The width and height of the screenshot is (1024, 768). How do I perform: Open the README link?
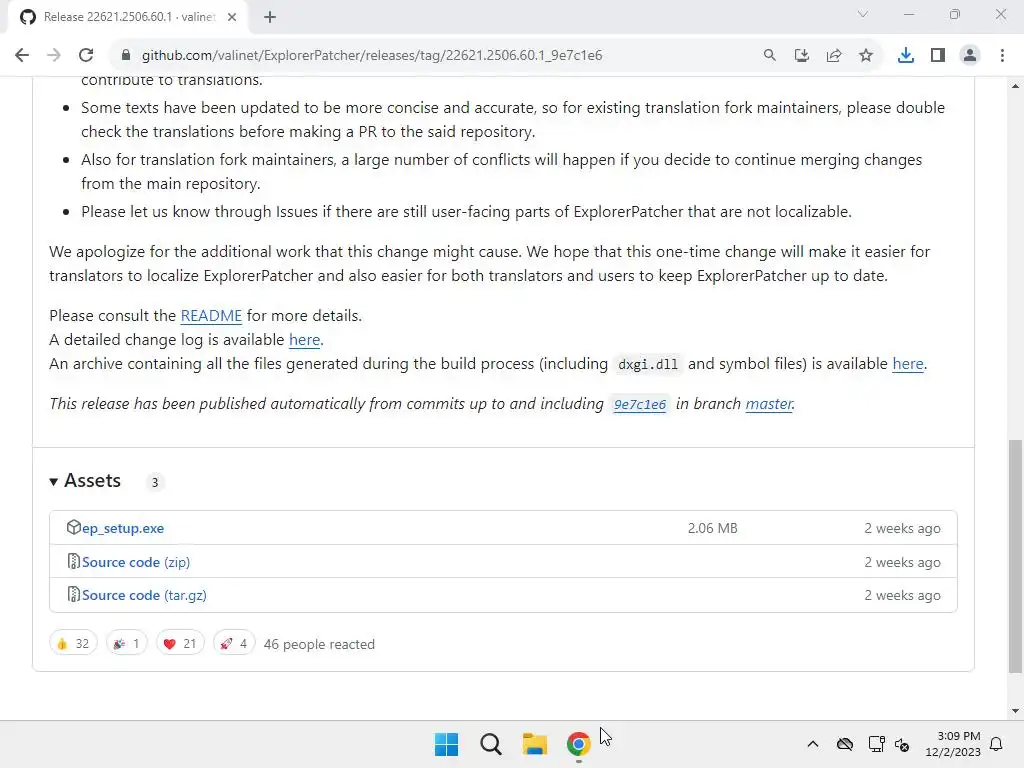211,316
